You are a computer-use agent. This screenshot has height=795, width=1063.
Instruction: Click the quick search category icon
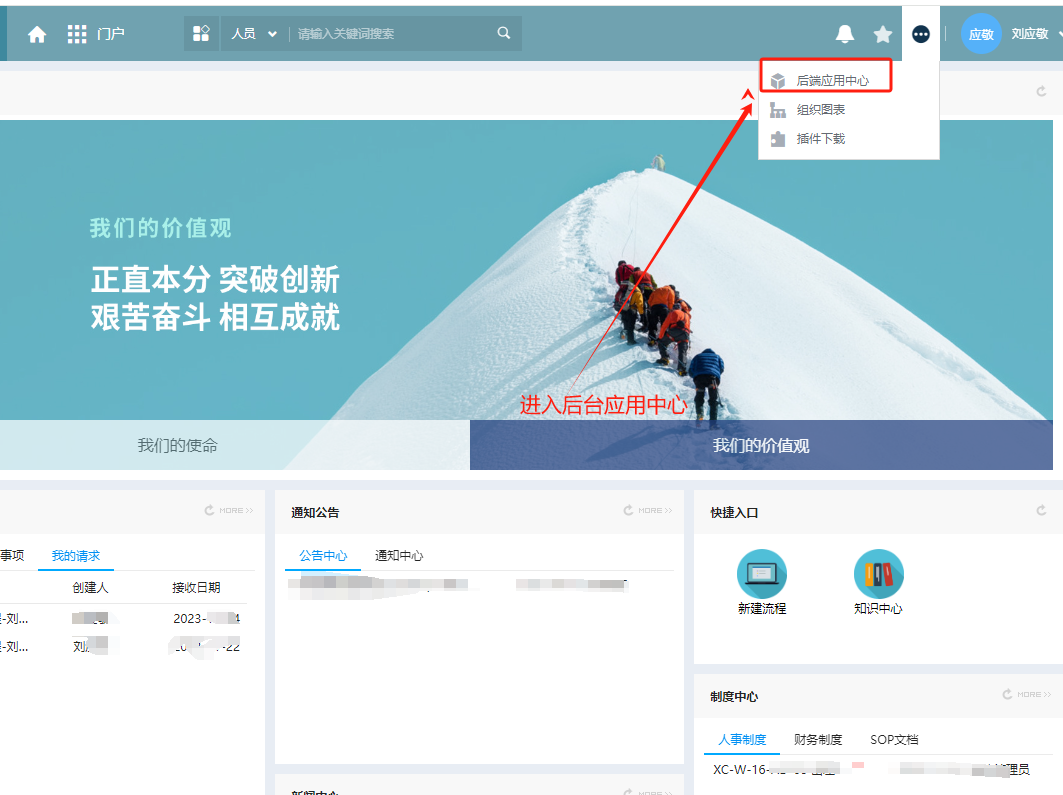pos(201,33)
